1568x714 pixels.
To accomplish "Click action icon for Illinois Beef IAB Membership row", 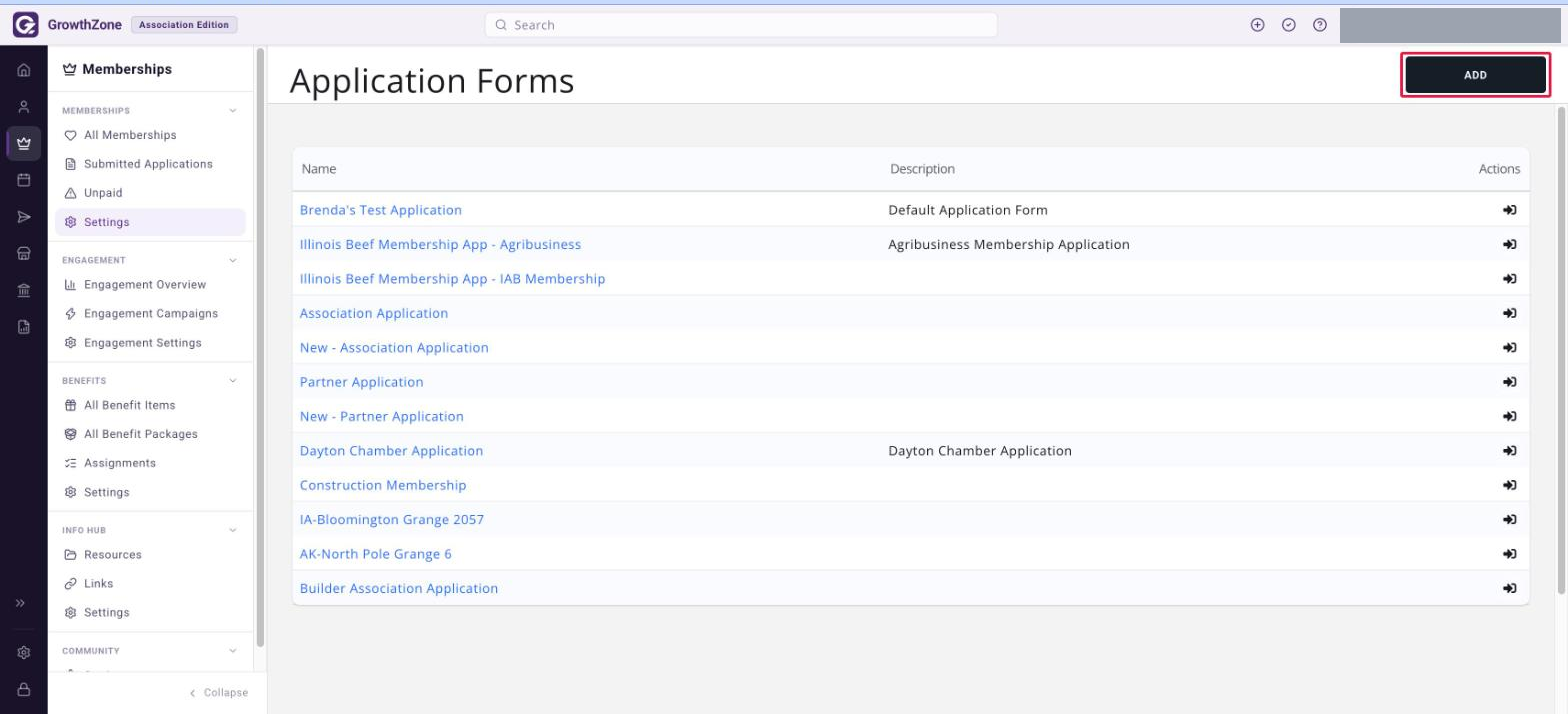I will [x=1510, y=279].
